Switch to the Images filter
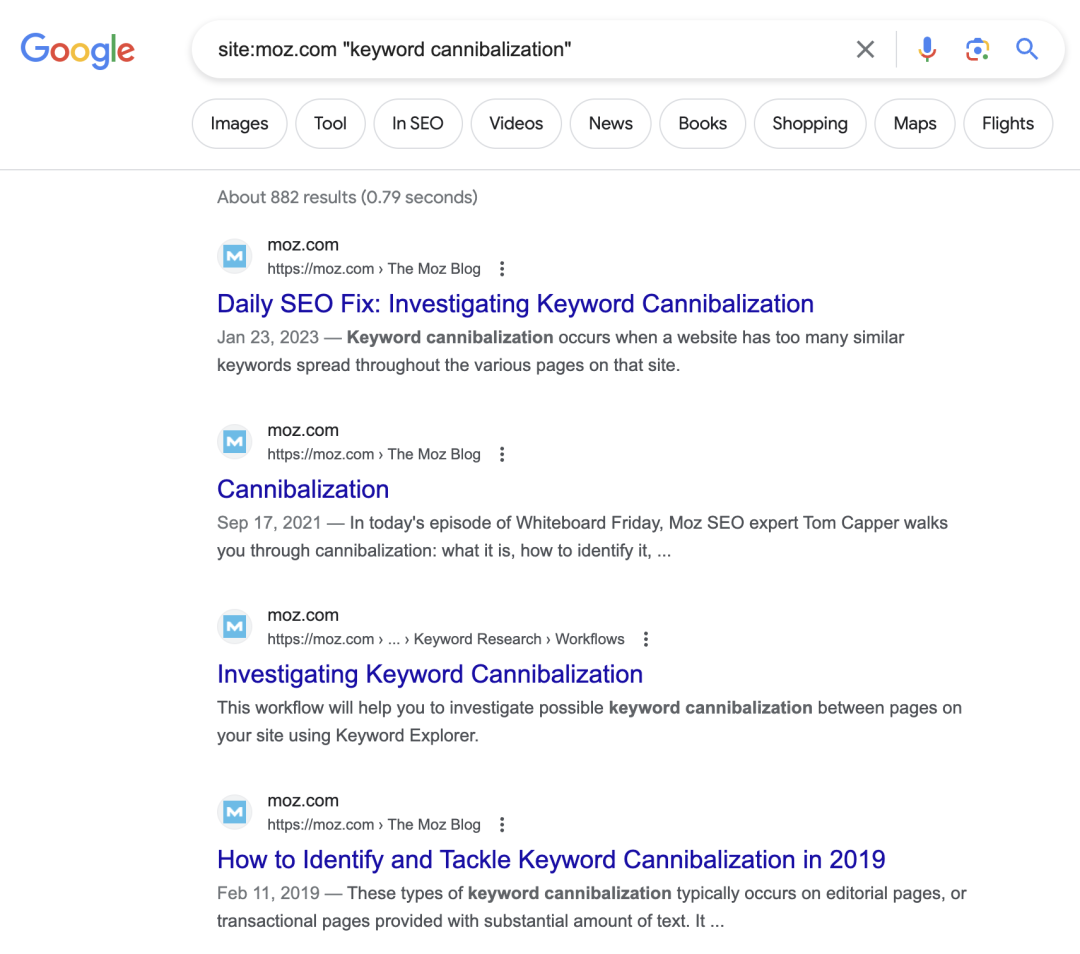 point(240,123)
